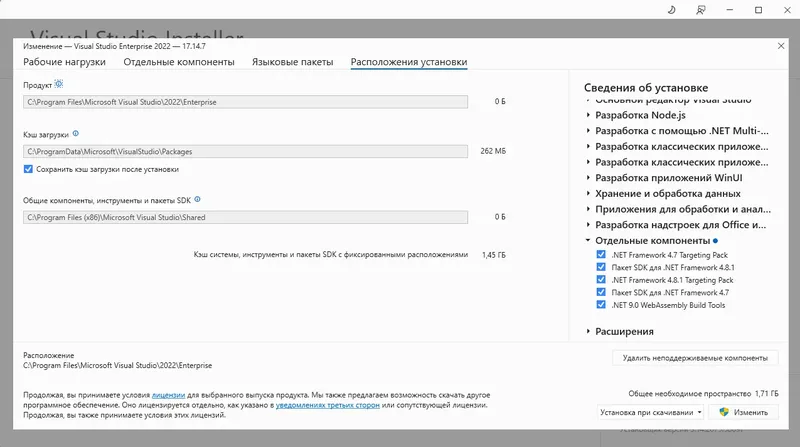Image resolution: width=800 pixels, height=447 pixels.
Task: Expand Приложения для обработки и анал section
Action: click(x=588, y=209)
